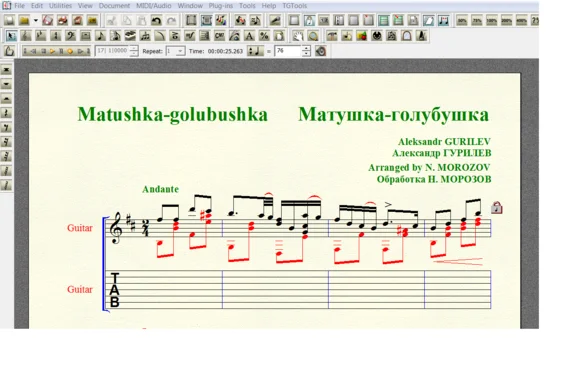Select the Clef tool (bass clef)
This screenshot has width=576, height=369.
(x=71, y=36)
